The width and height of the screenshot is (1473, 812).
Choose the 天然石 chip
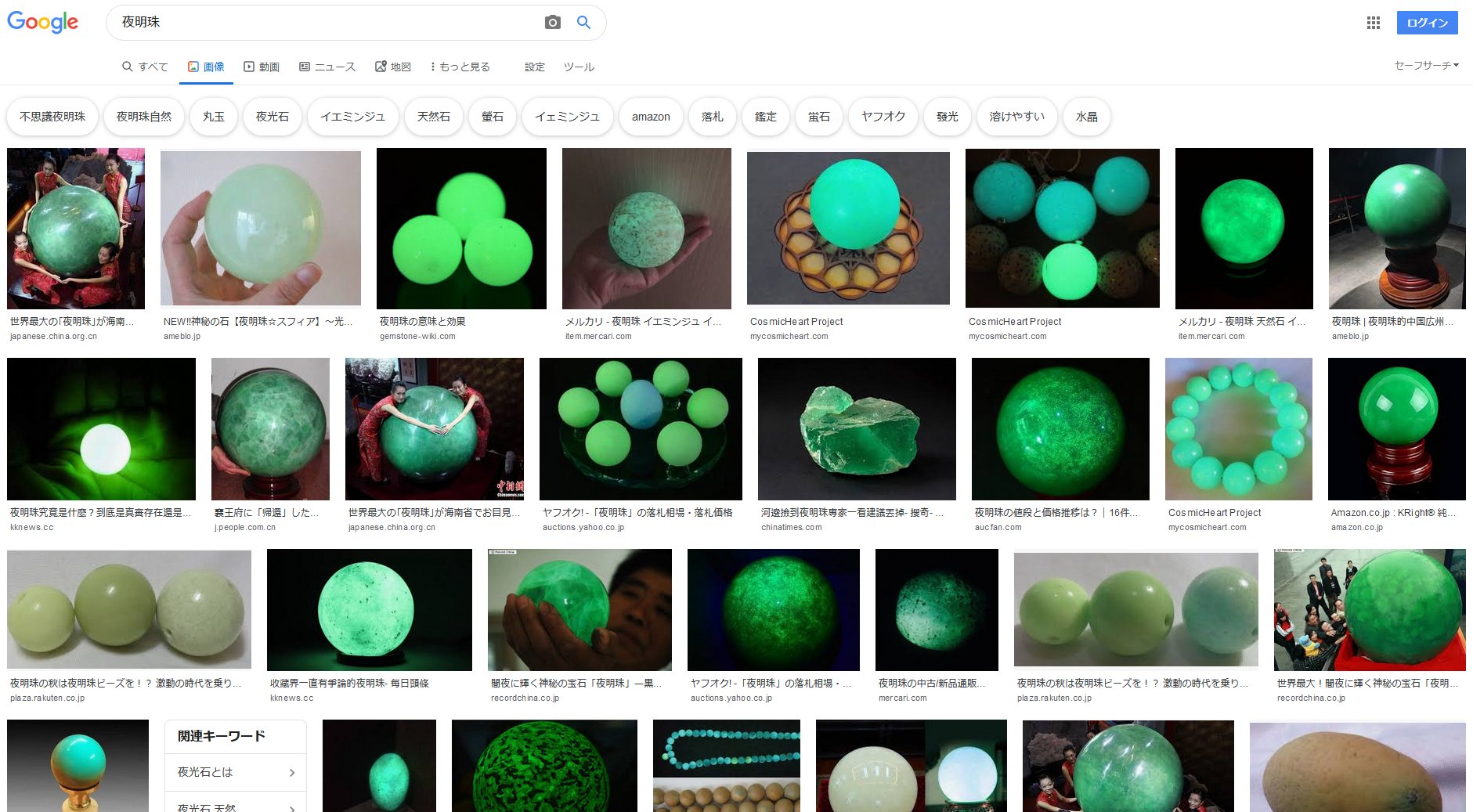(434, 117)
